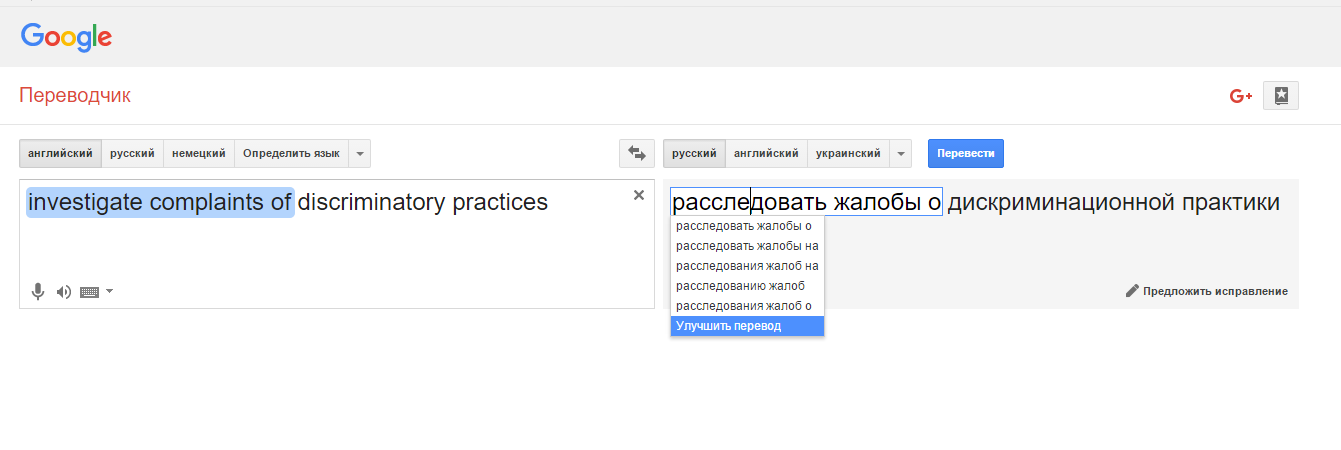Open the virtual keyboard icon
1341x450 pixels.
[89, 292]
